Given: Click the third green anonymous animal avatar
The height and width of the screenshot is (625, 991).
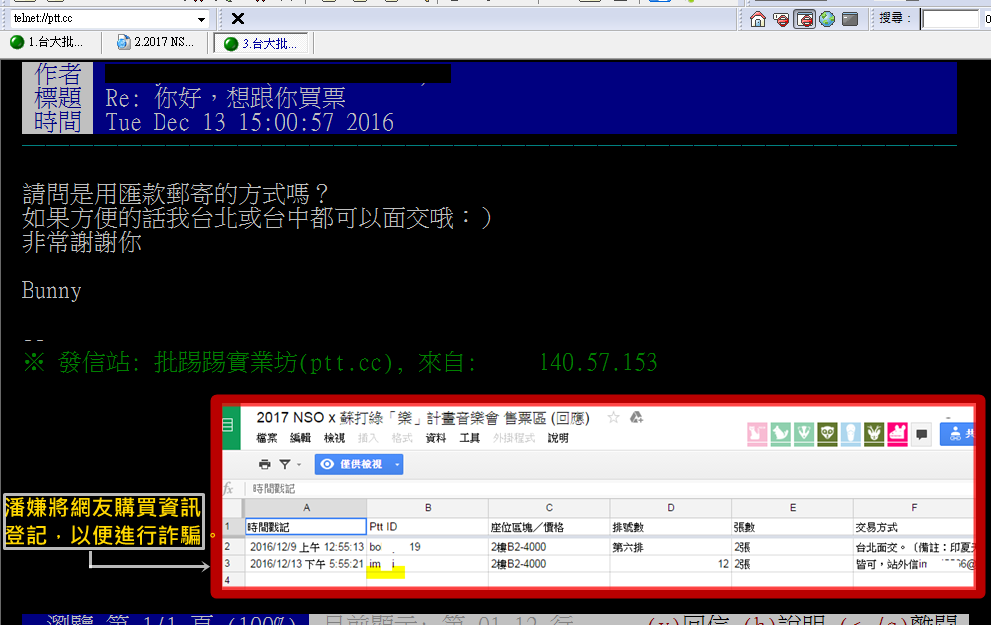Looking at the screenshot, I should [x=804, y=434].
